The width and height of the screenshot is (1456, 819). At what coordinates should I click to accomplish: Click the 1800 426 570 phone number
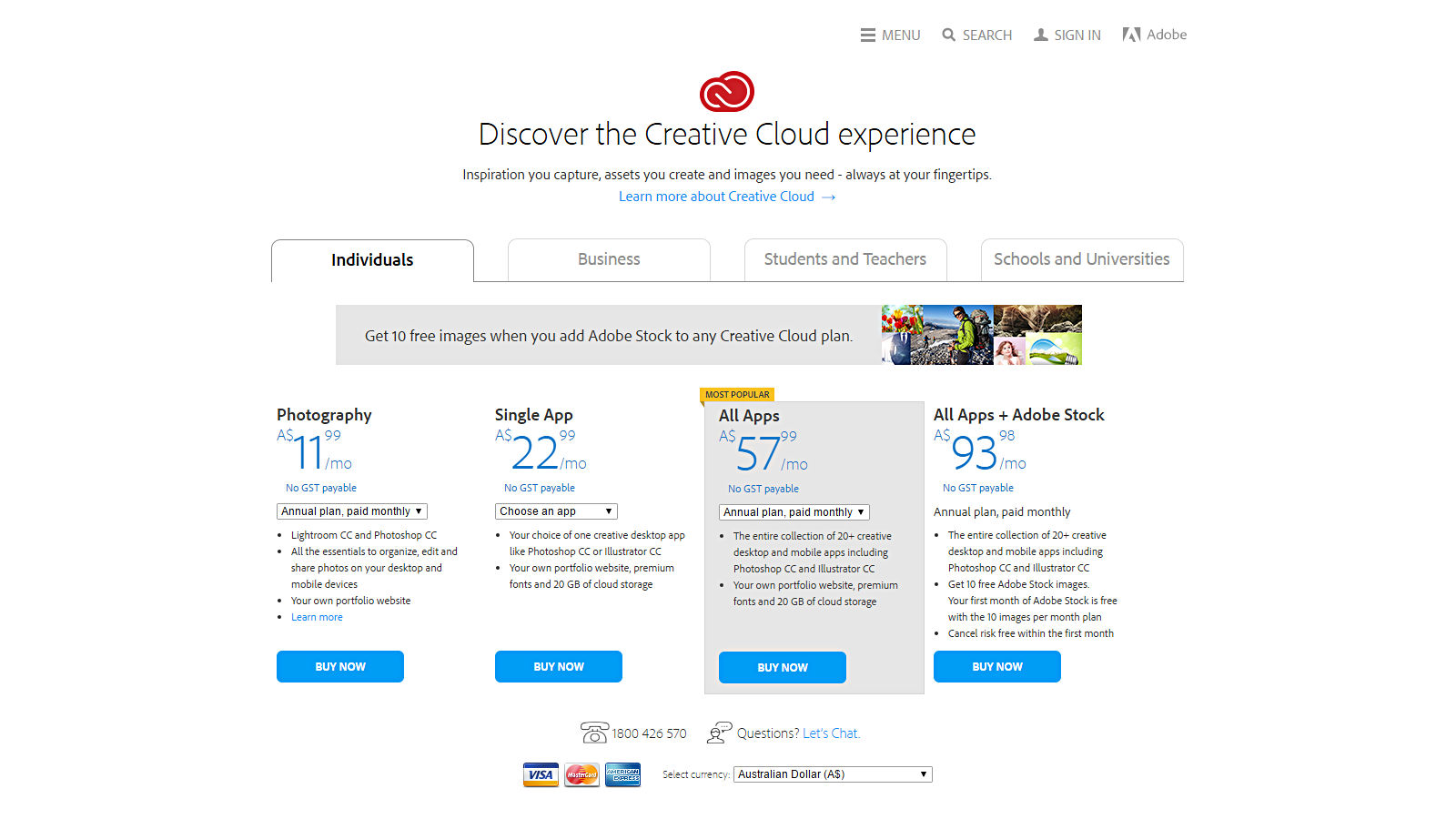click(649, 733)
